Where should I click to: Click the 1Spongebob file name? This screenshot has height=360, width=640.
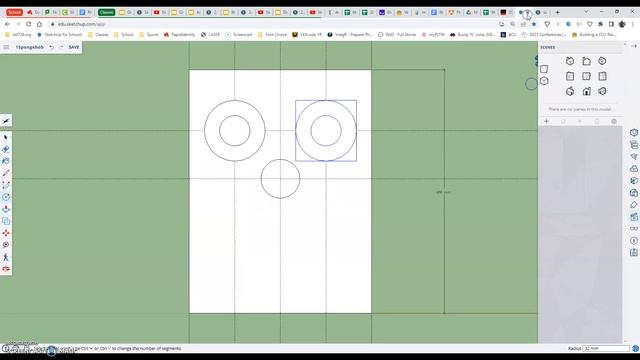(x=29, y=47)
